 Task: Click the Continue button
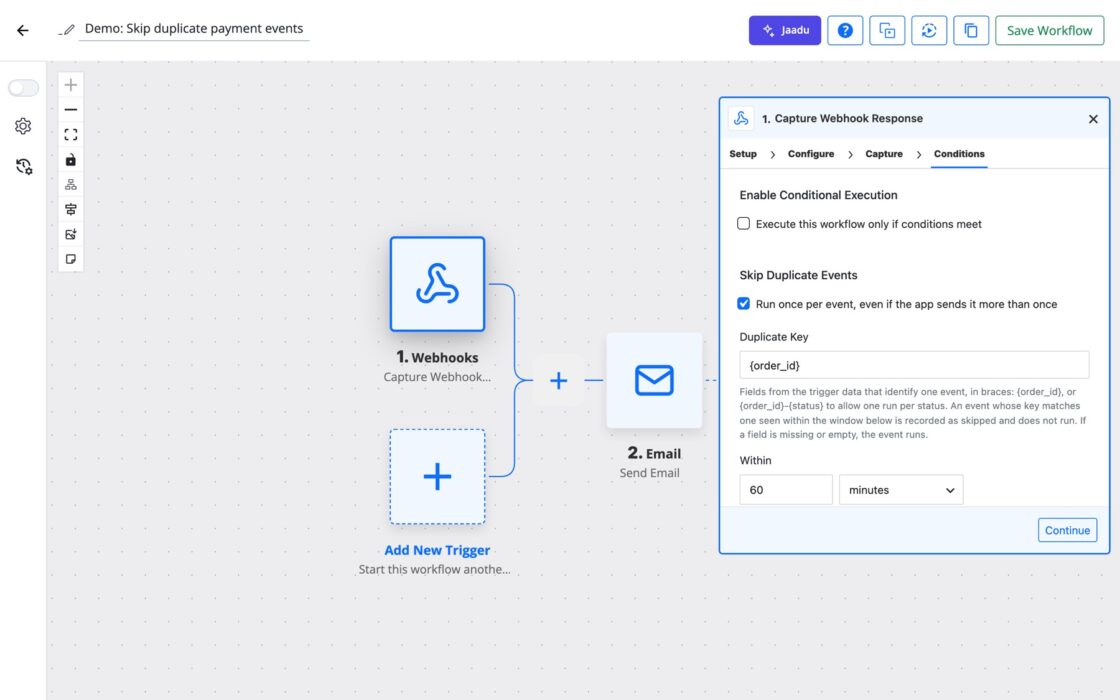[x=1067, y=530]
